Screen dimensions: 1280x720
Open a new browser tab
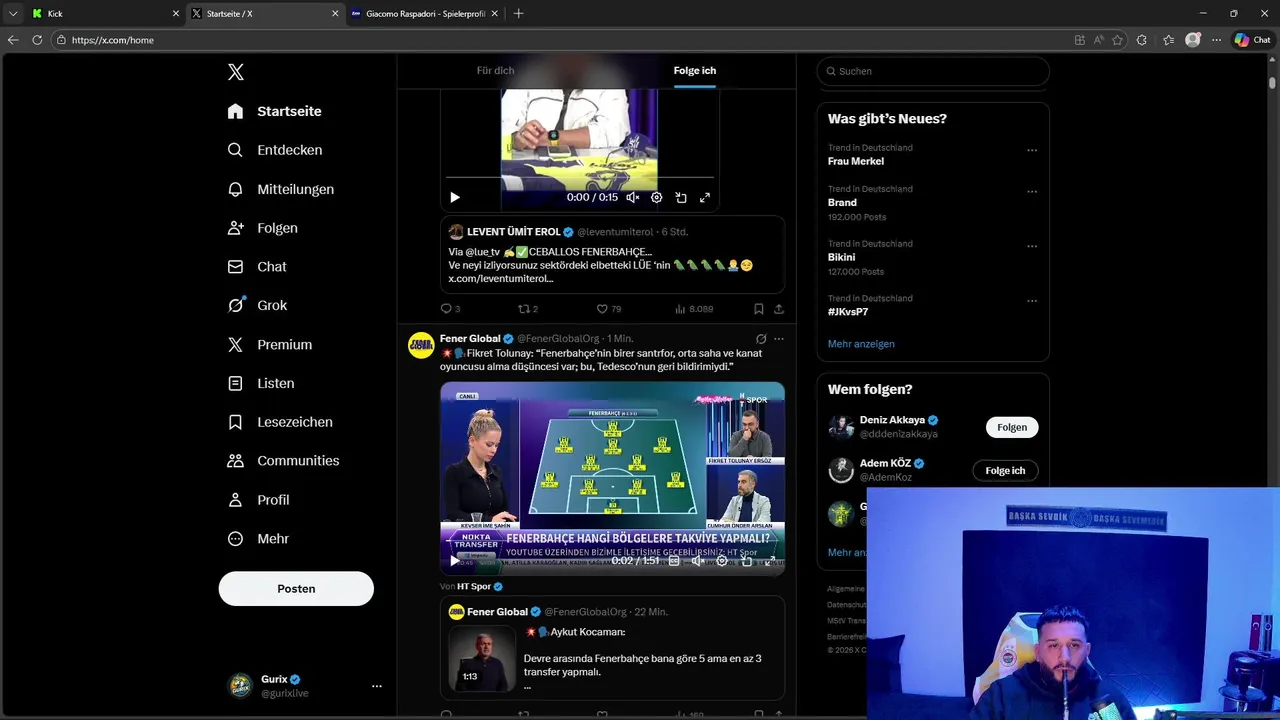[518, 14]
